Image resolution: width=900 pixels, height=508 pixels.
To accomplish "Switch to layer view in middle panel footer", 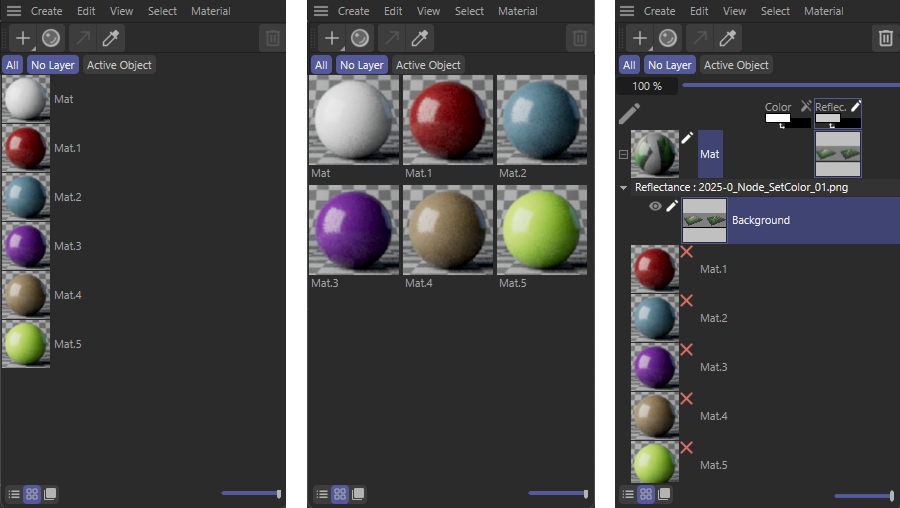I will (358, 494).
